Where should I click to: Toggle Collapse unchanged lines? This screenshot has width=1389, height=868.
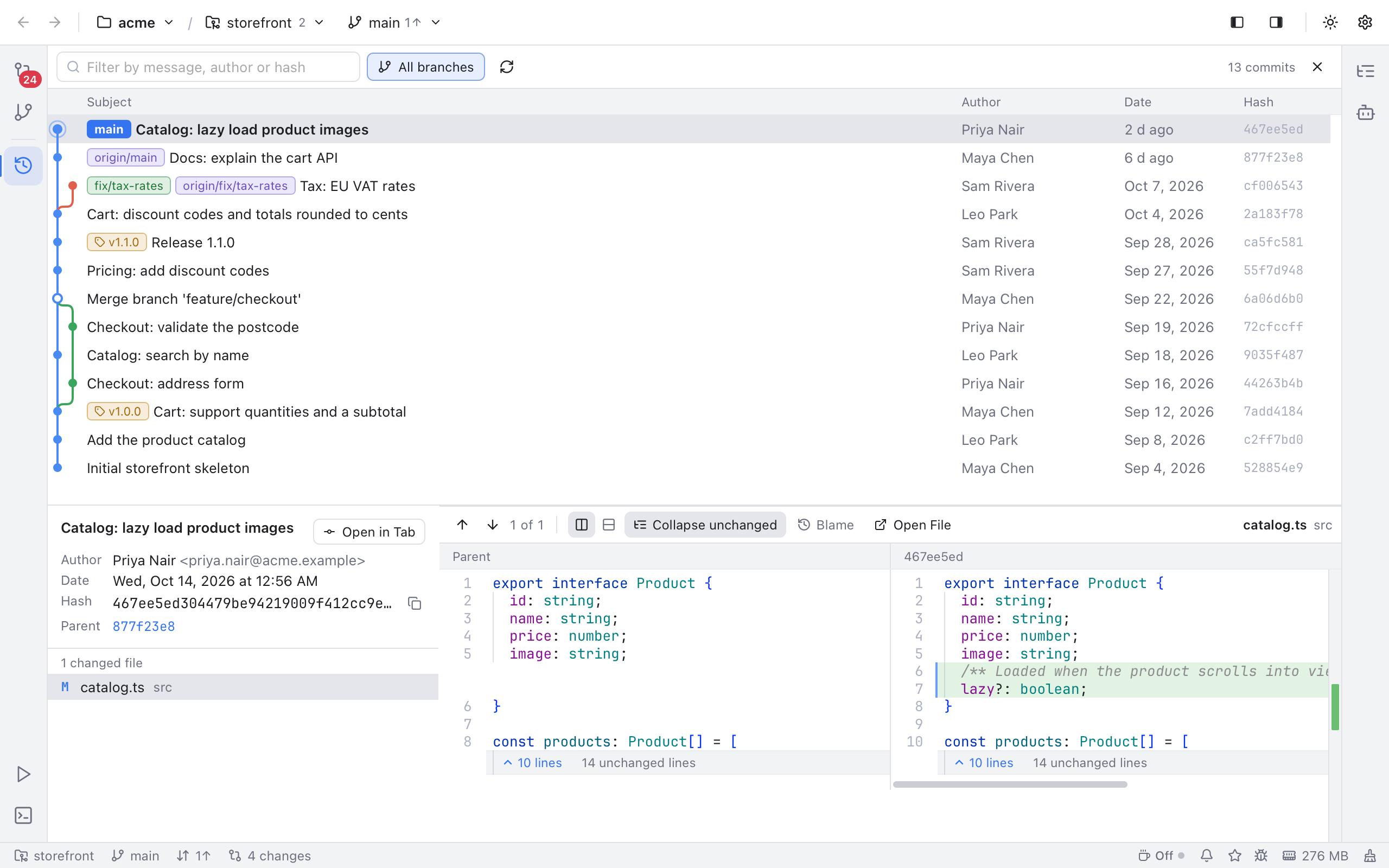click(x=705, y=525)
